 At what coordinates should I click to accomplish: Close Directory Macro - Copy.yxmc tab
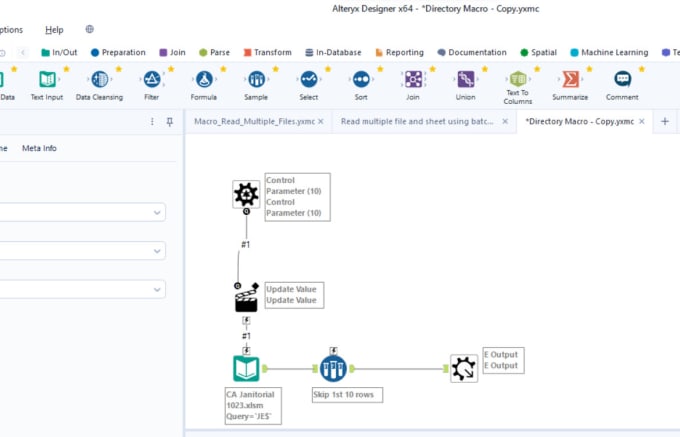642,122
